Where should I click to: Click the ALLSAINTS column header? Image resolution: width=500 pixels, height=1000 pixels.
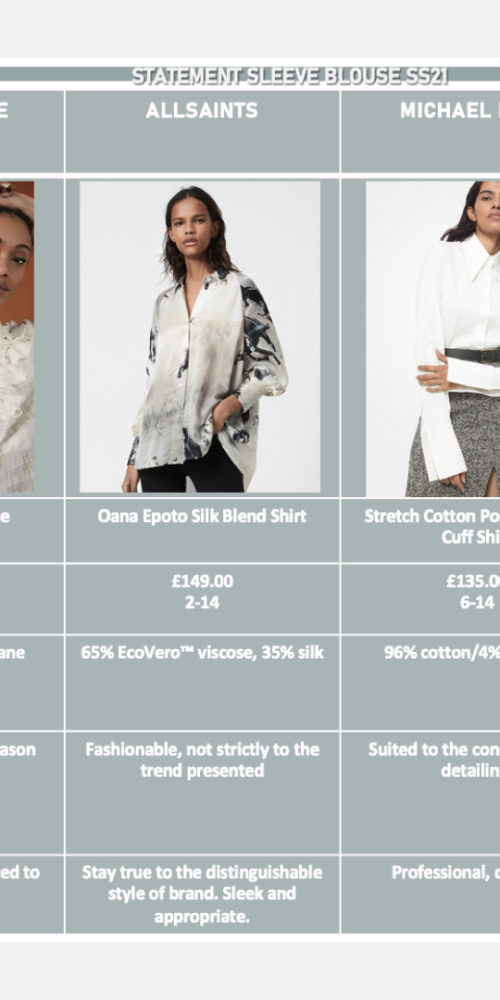pos(202,131)
